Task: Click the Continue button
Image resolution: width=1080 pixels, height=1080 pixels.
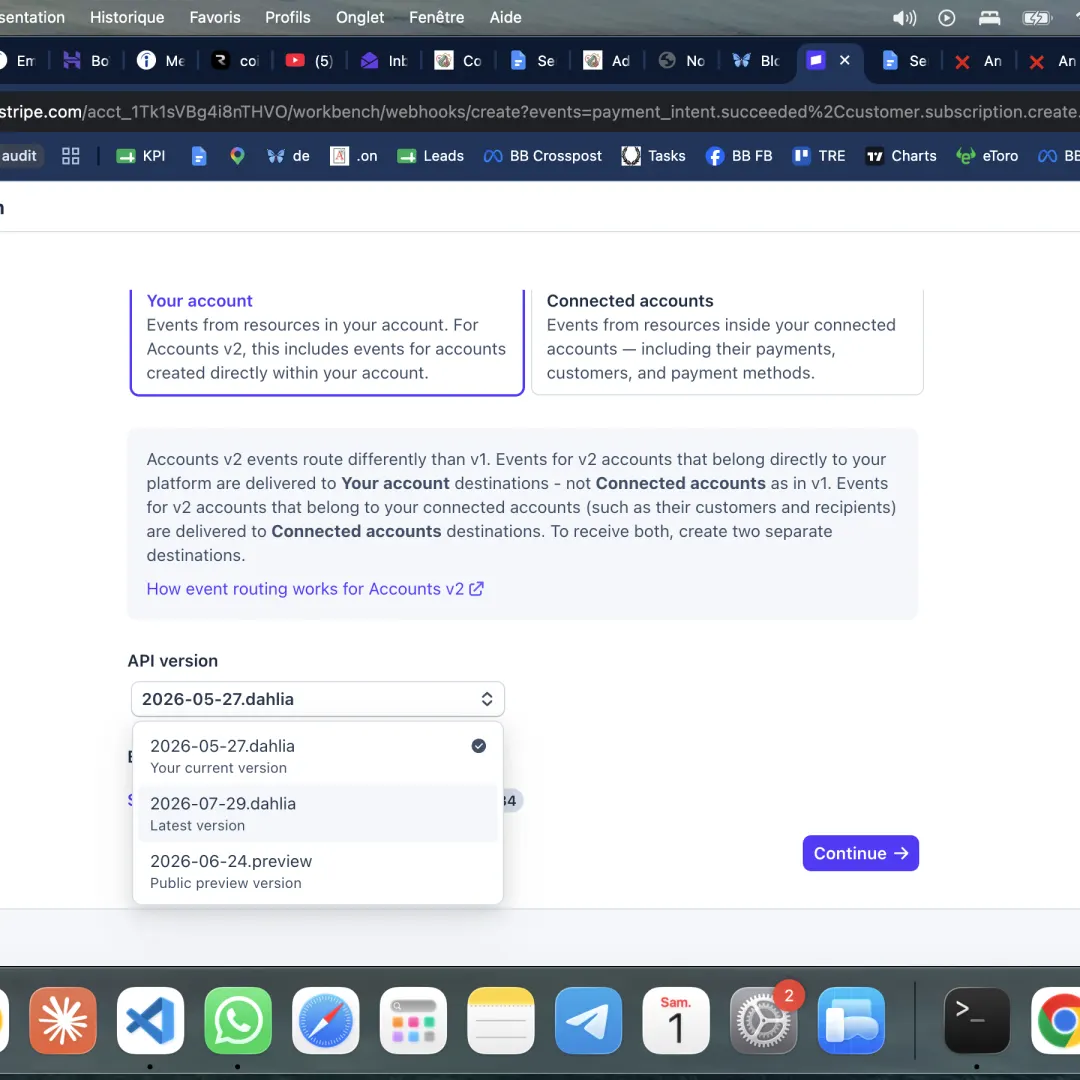Action: coord(860,853)
